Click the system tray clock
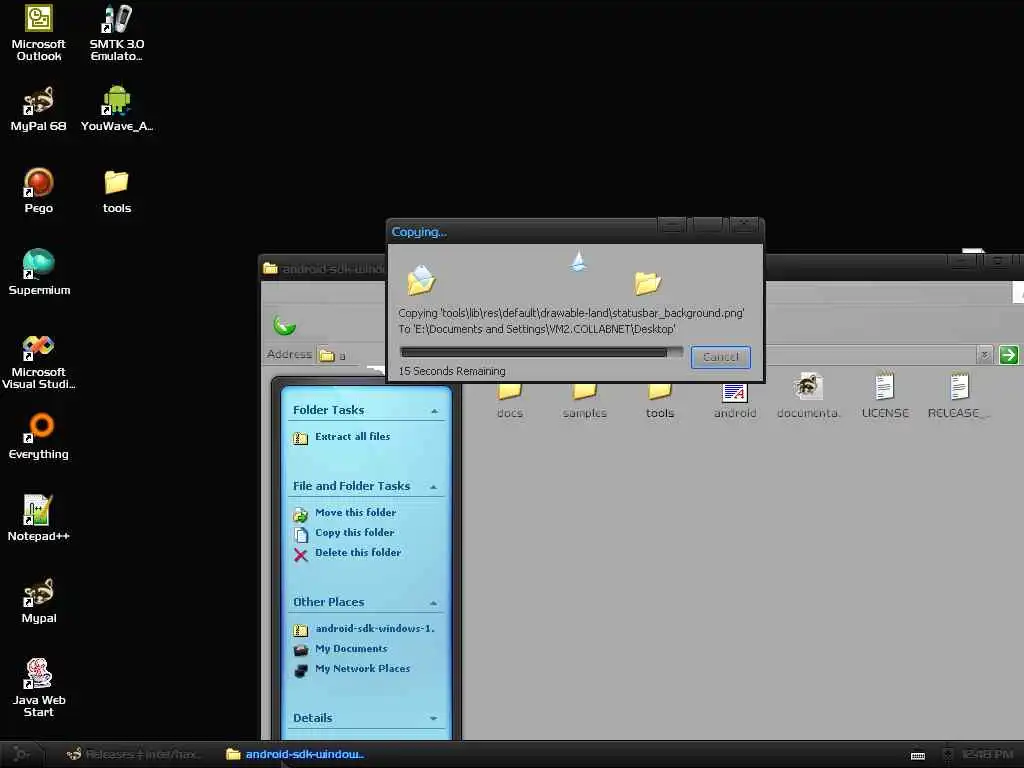Screen dimensions: 1024x768 (x=987, y=754)
